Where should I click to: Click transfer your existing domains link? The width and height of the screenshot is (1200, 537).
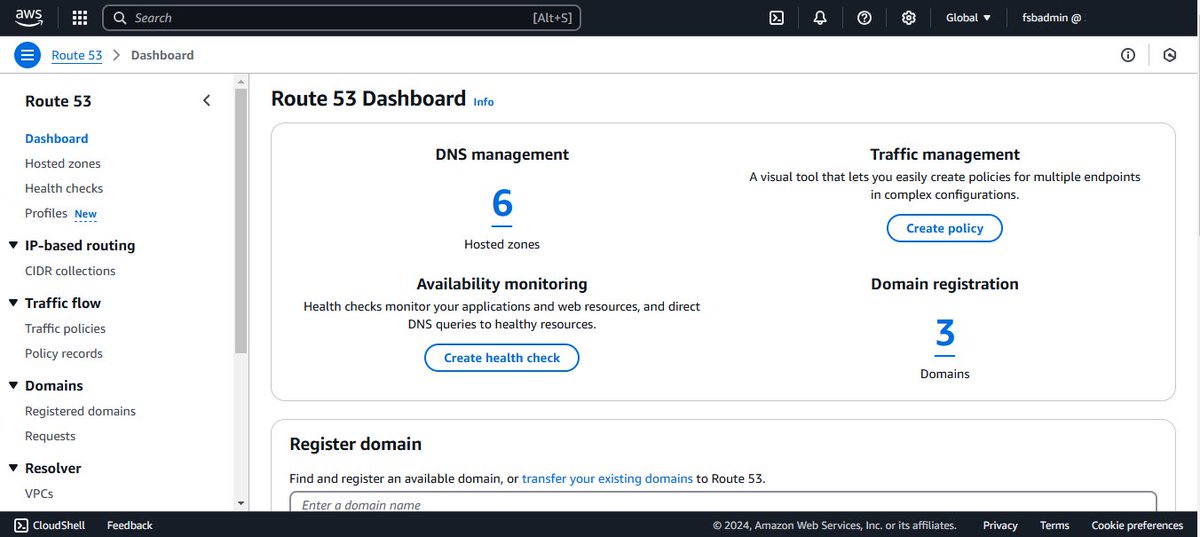coord(607,479)
